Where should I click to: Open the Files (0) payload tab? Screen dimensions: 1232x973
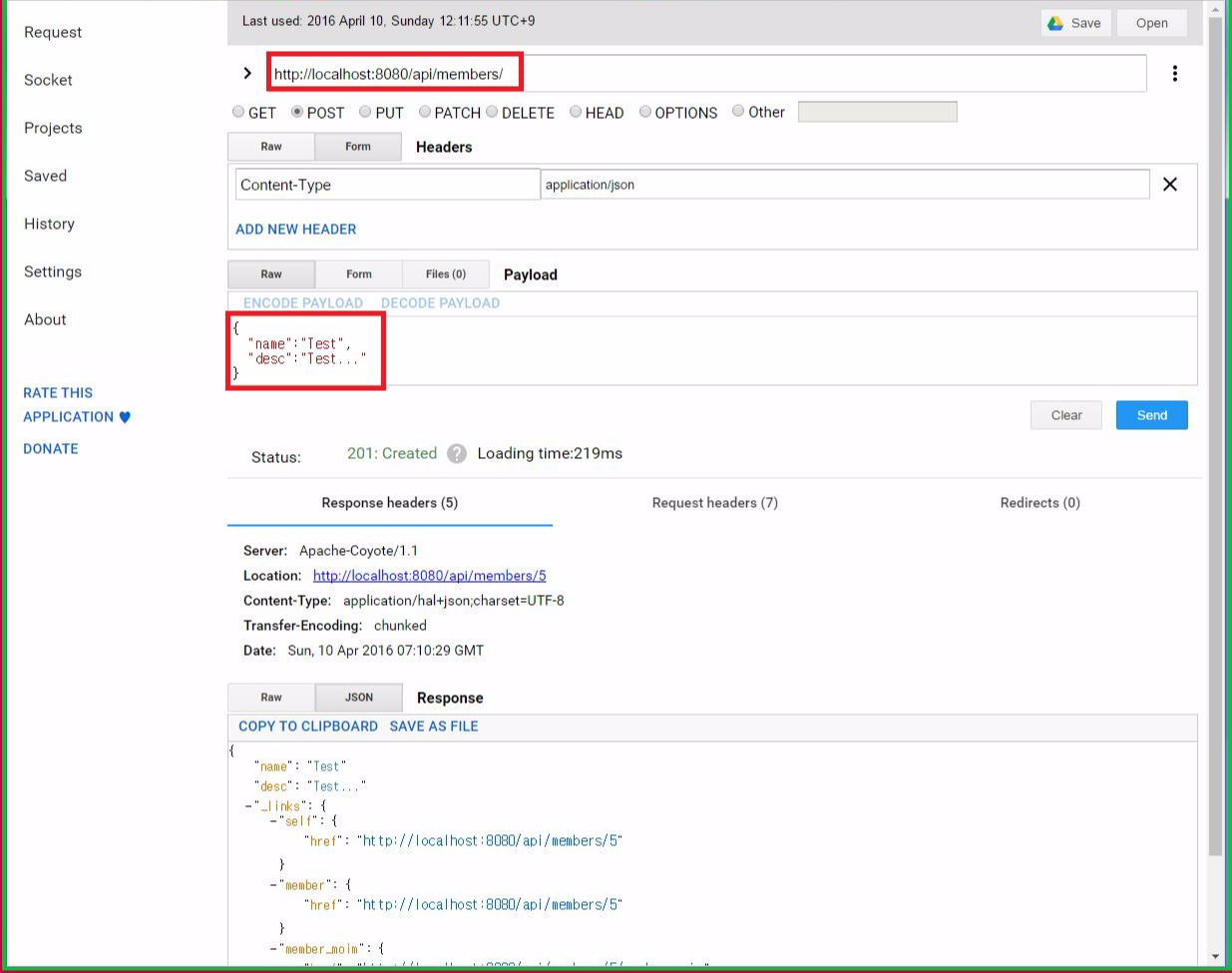[446, 274]
